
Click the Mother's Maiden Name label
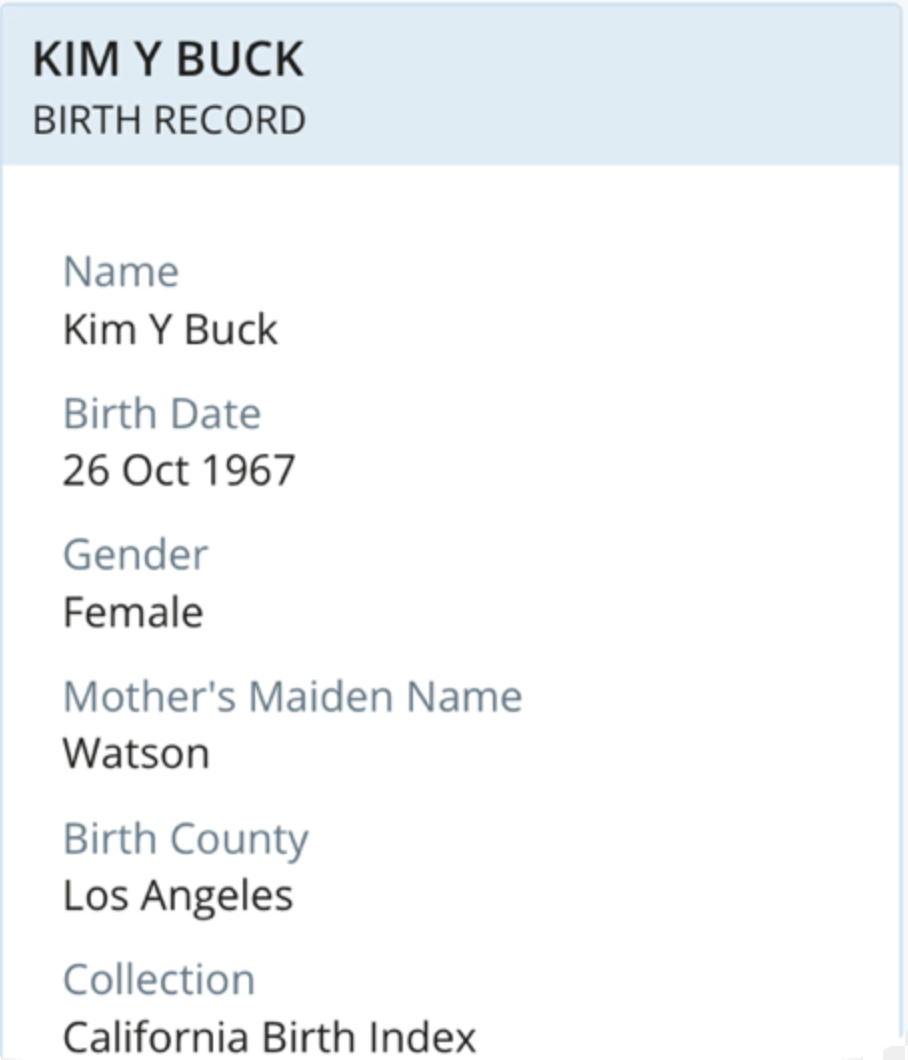pyautogui.click(x=293, y=696)
